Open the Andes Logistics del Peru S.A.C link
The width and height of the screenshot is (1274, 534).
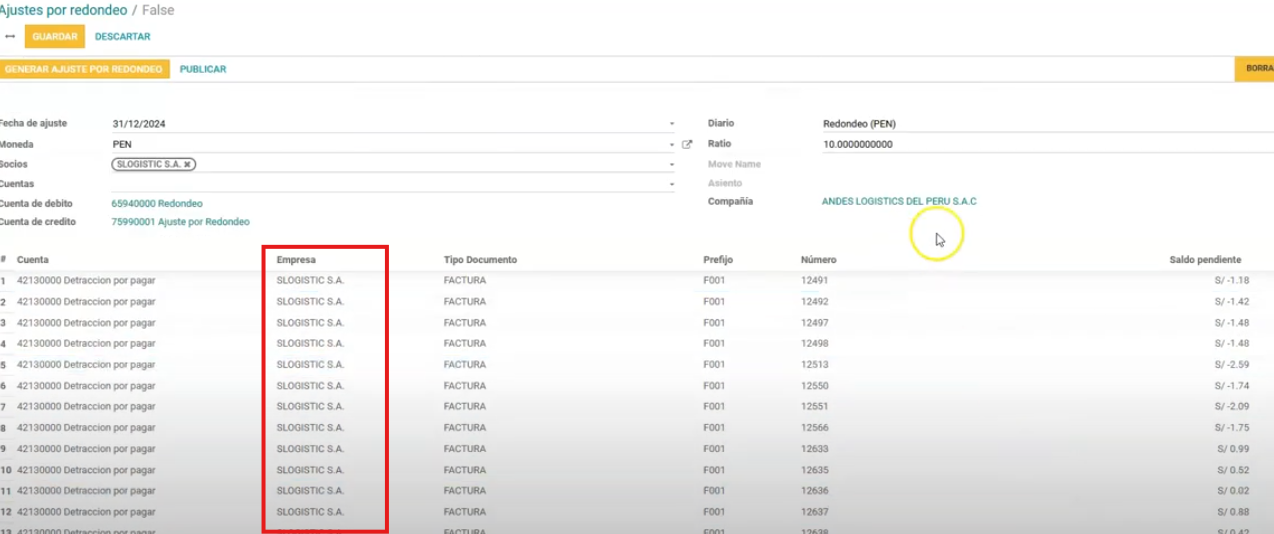[x=898, y=202]
